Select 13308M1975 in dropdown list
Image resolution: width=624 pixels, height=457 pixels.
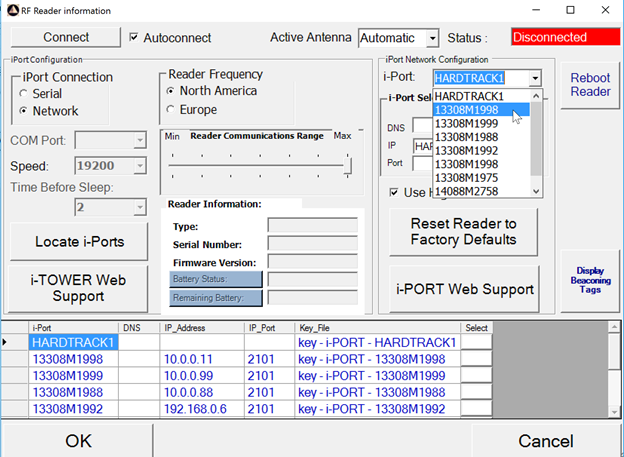[x=482, y=178]
